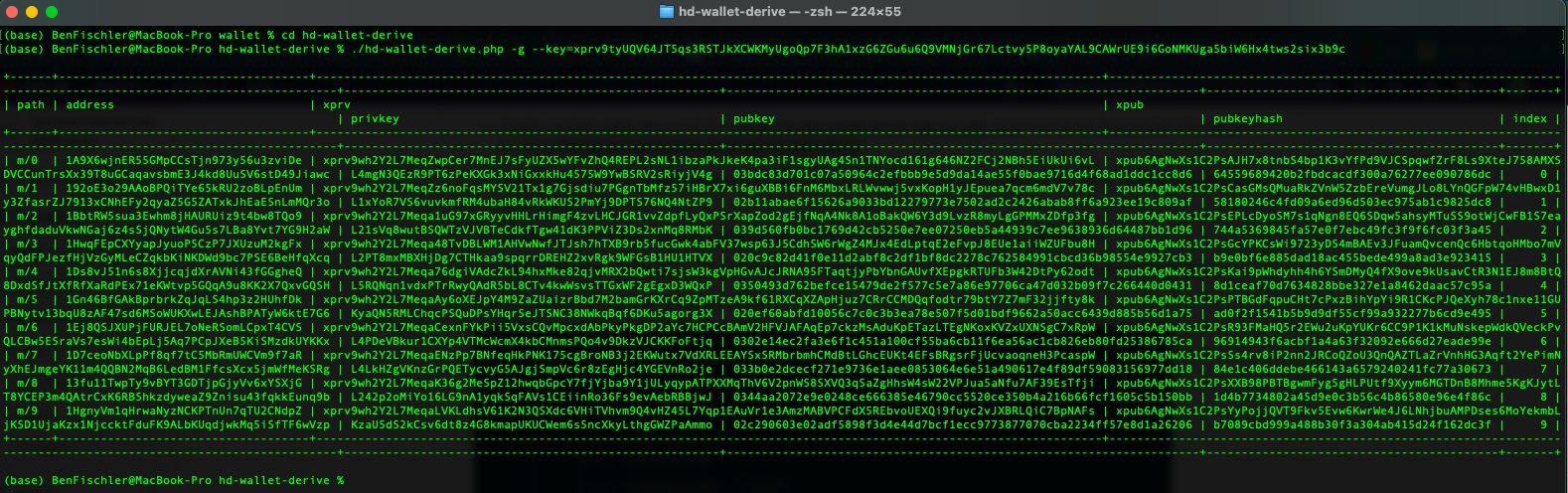The height and width of the screenshot is (493, 1568).
Task: Click the 'address' column header
Action: [x=89, y=104]
